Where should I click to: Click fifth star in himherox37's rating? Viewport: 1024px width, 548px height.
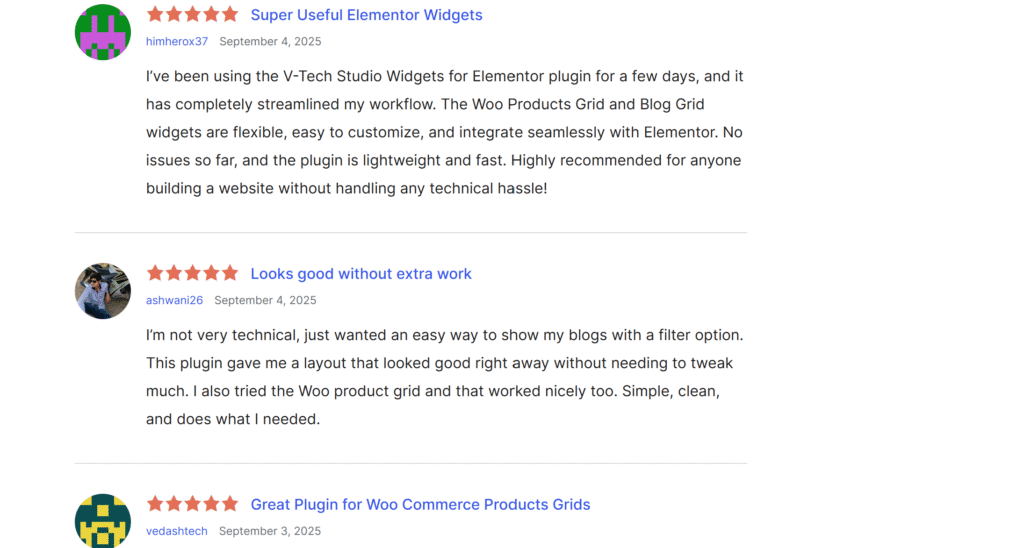pos(230,15)
